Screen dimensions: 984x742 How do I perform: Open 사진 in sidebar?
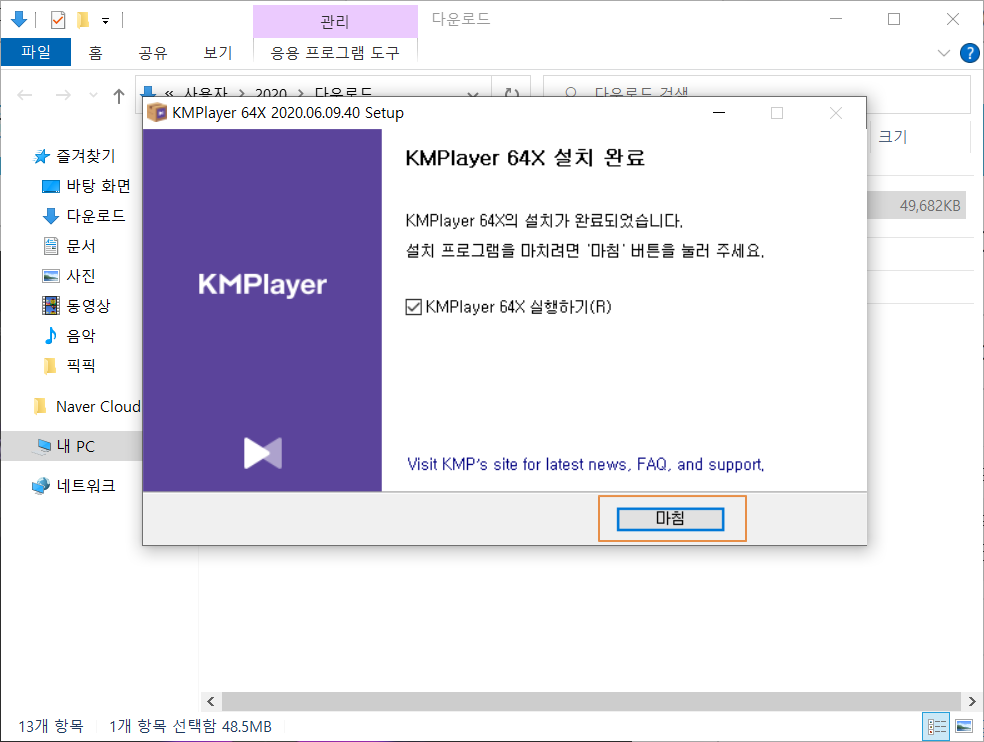81,276
